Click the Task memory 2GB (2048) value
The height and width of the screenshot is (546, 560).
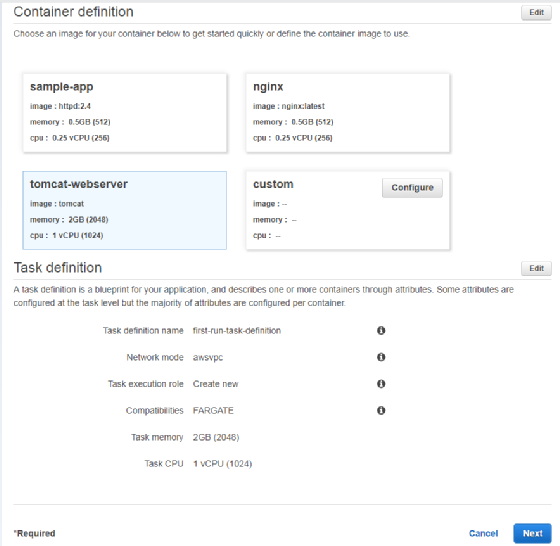tap(216, 437)
